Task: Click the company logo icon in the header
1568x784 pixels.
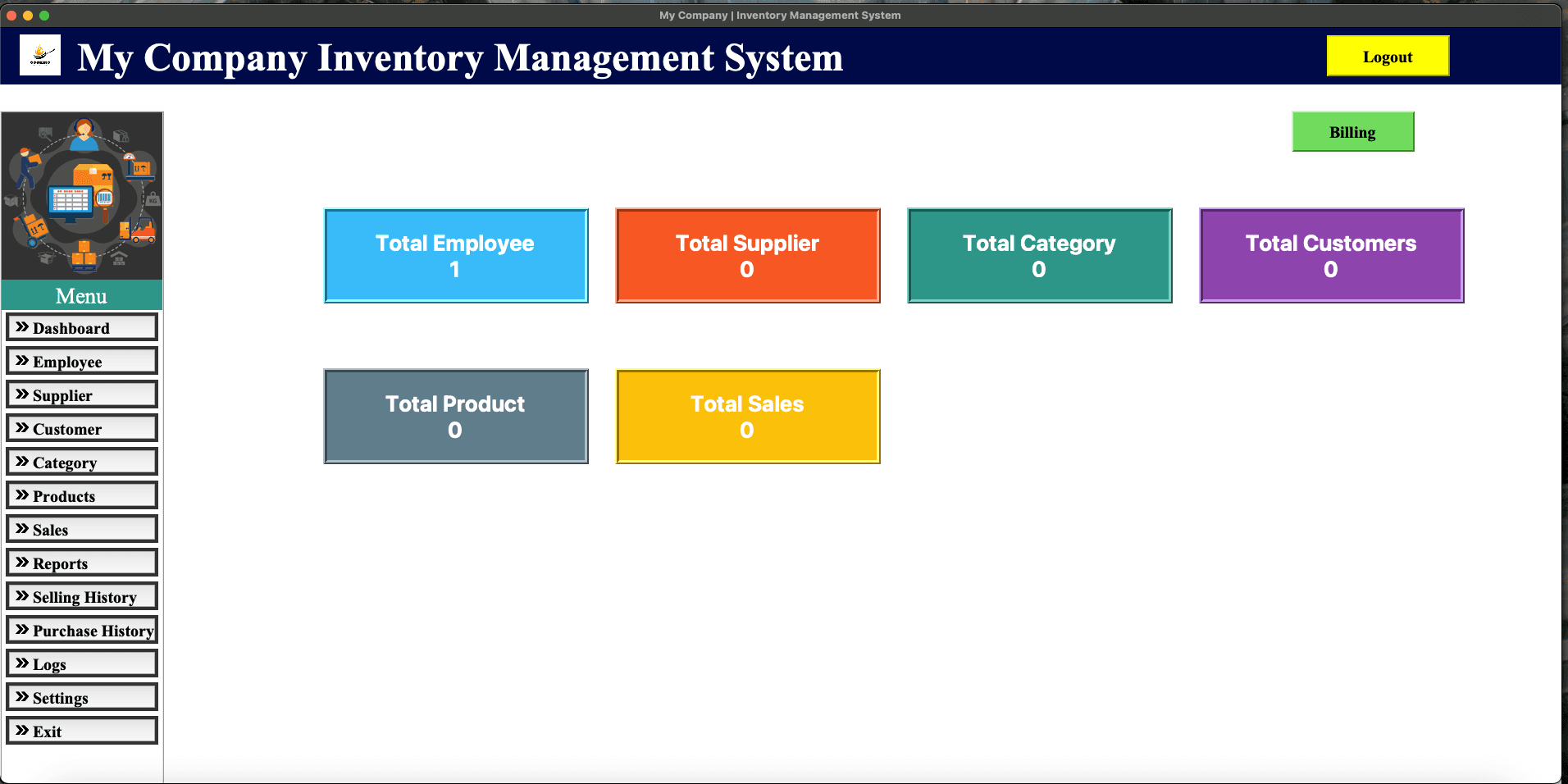Action: coord(39,56)
